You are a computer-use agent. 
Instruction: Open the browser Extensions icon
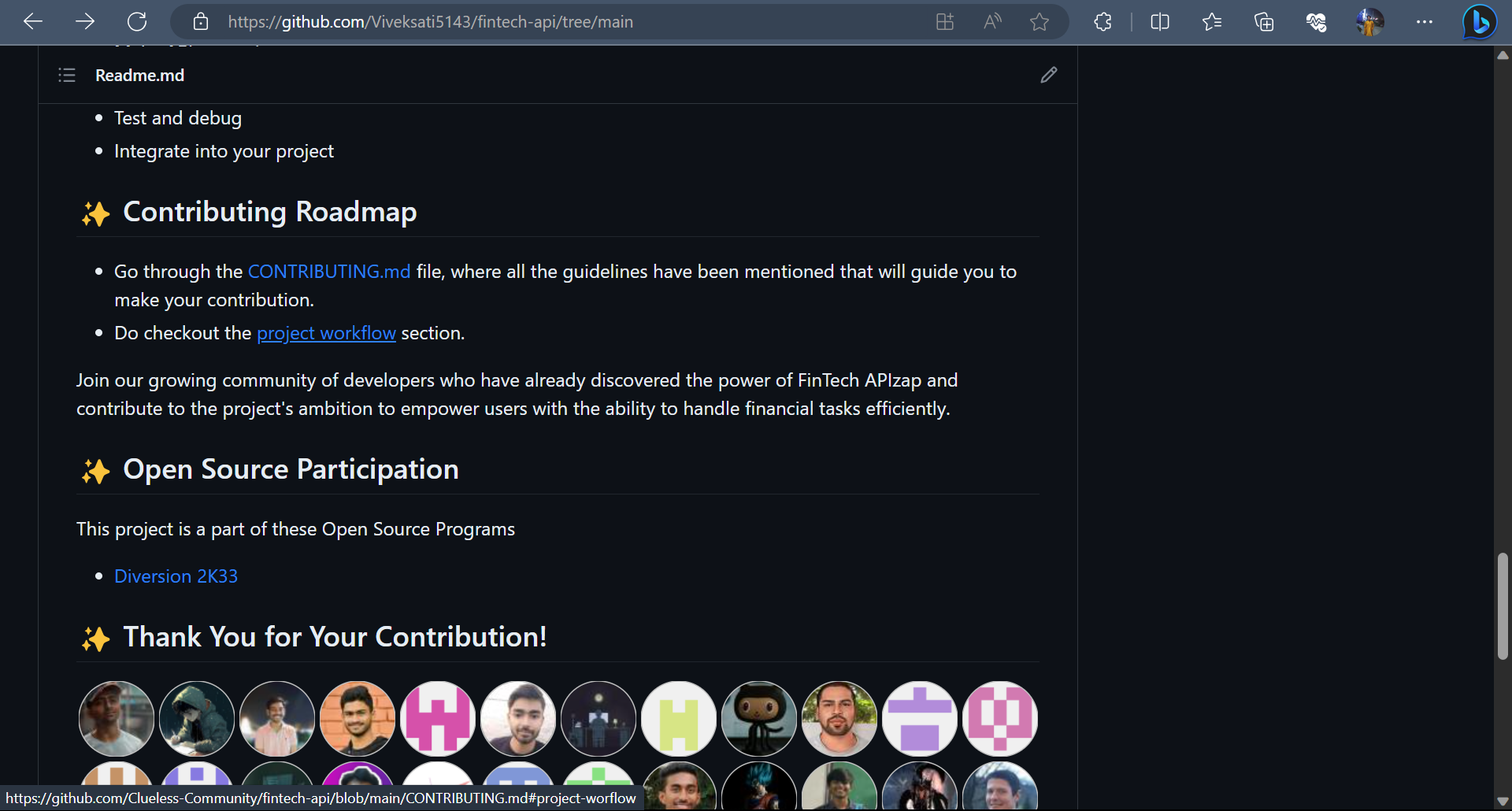pos(1102,21)
